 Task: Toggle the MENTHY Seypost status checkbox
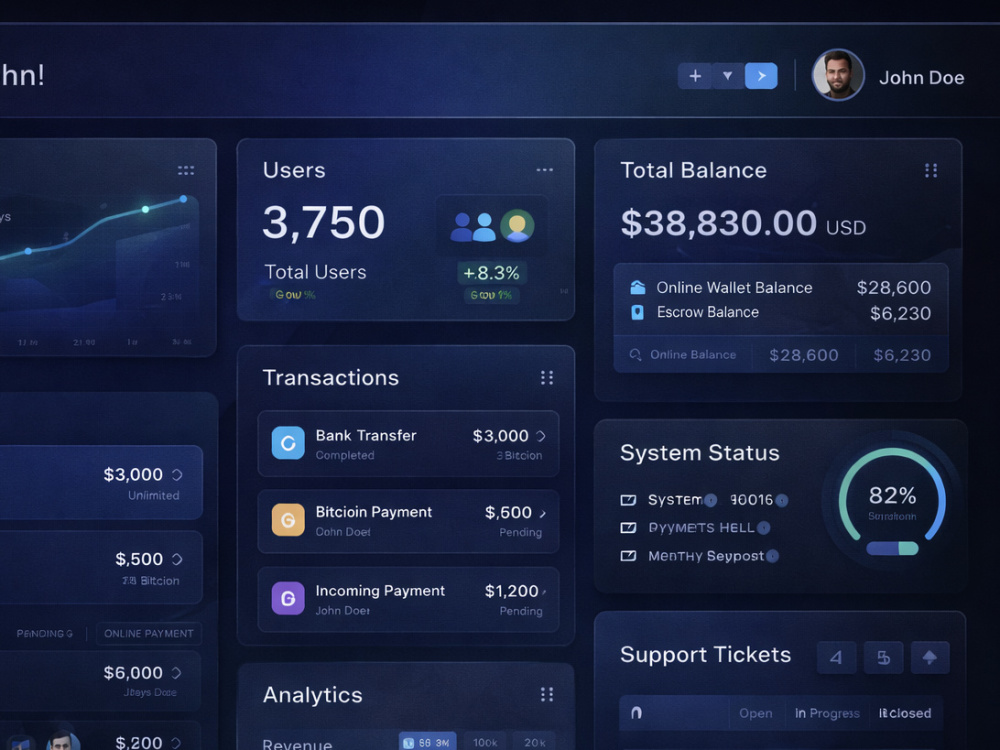click(628, 555)
